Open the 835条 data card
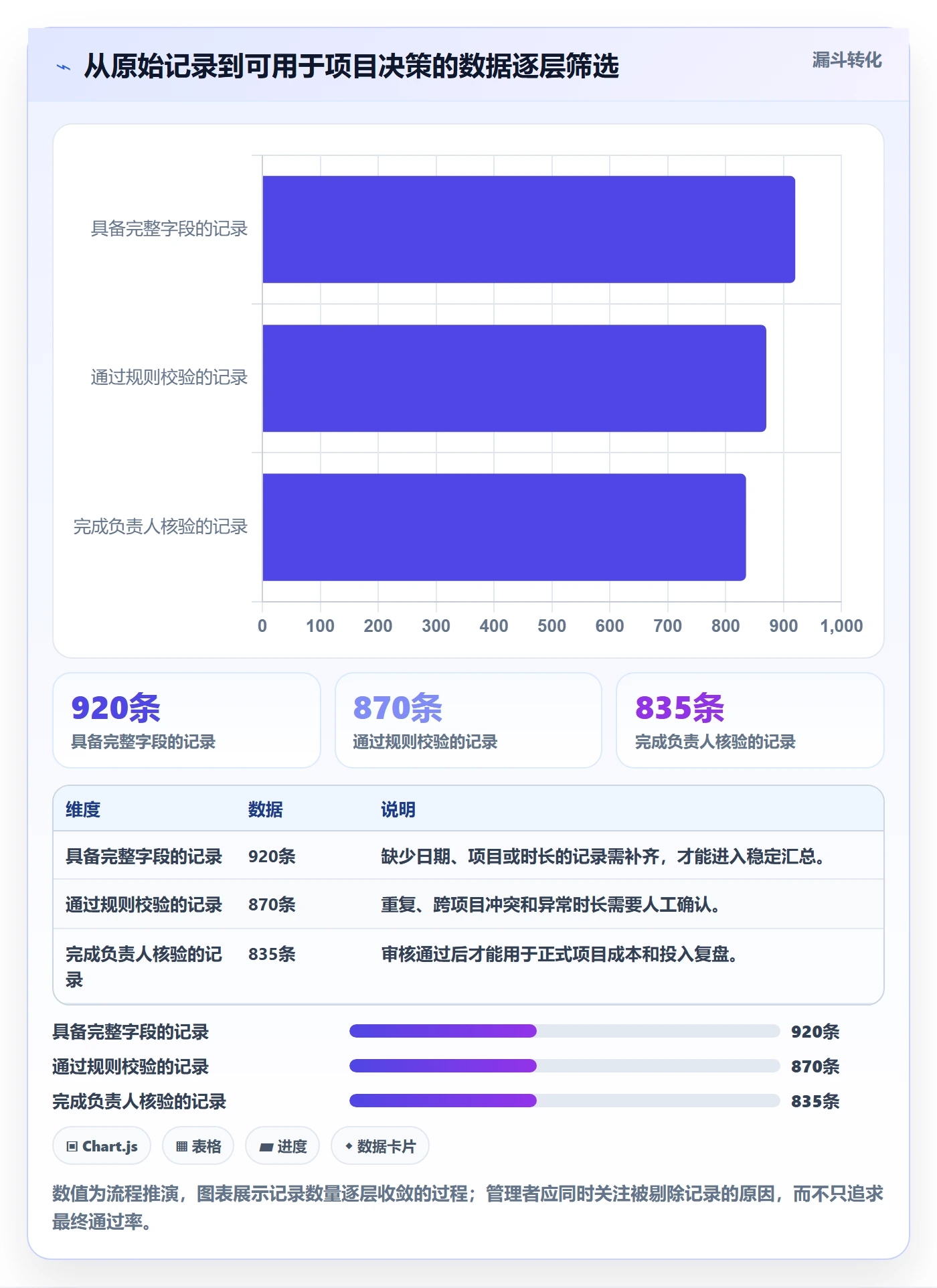Viewport: 937px width, 1288px height. [750, 720]
